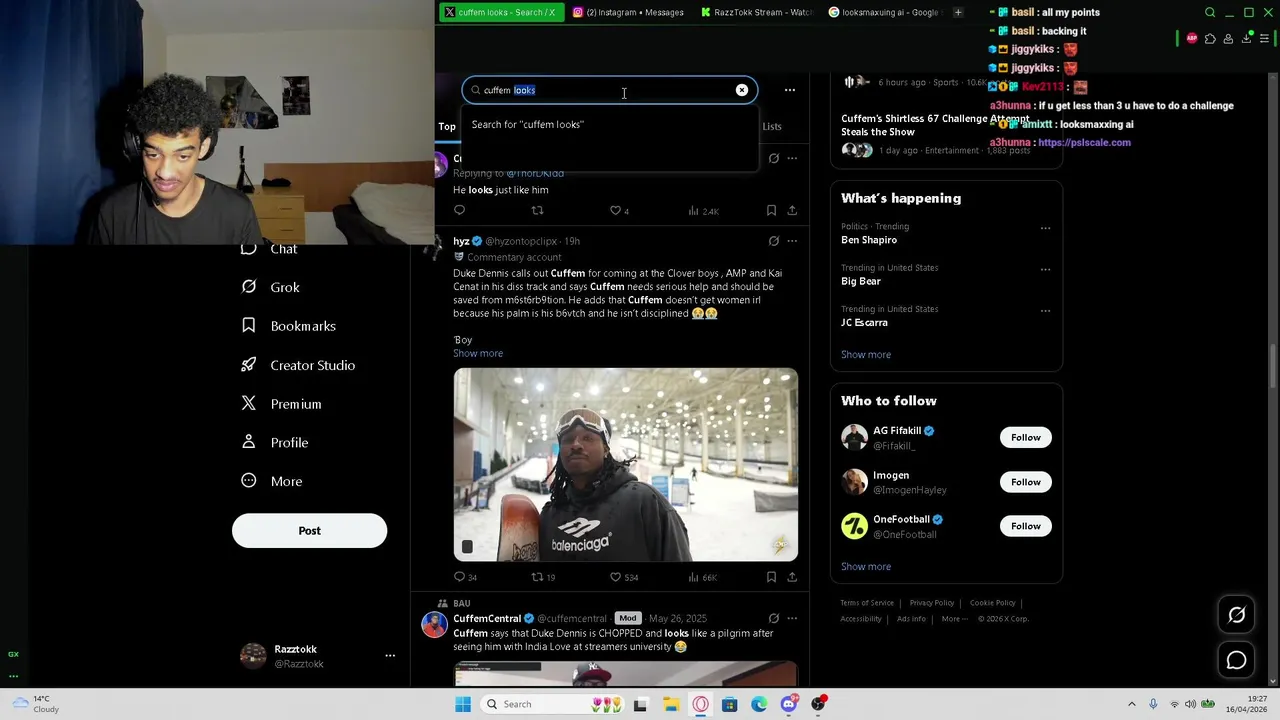Open browser downloads icon
Screen dimensions: 1280x720
1247,39
